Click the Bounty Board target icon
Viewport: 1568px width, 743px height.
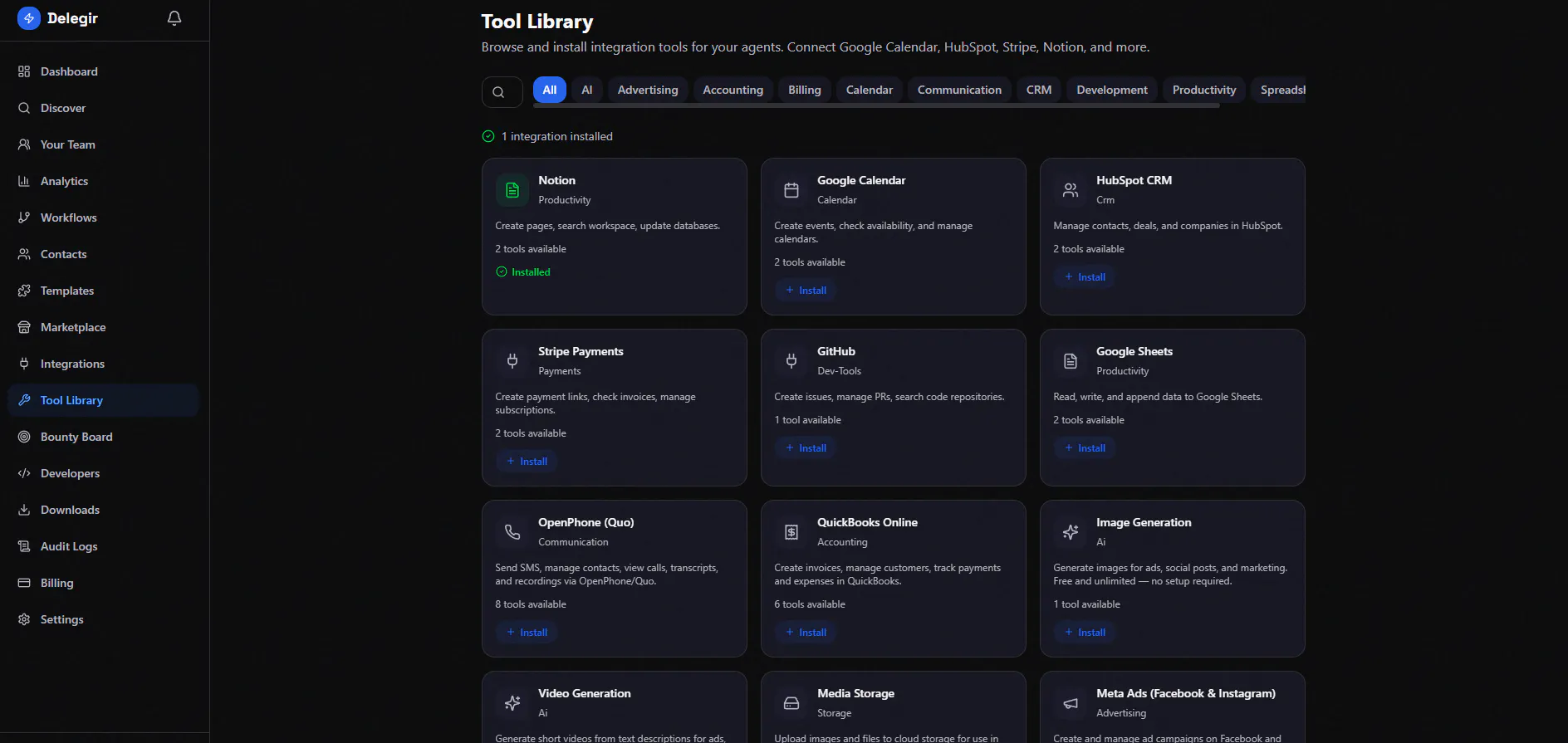(24, 437)
